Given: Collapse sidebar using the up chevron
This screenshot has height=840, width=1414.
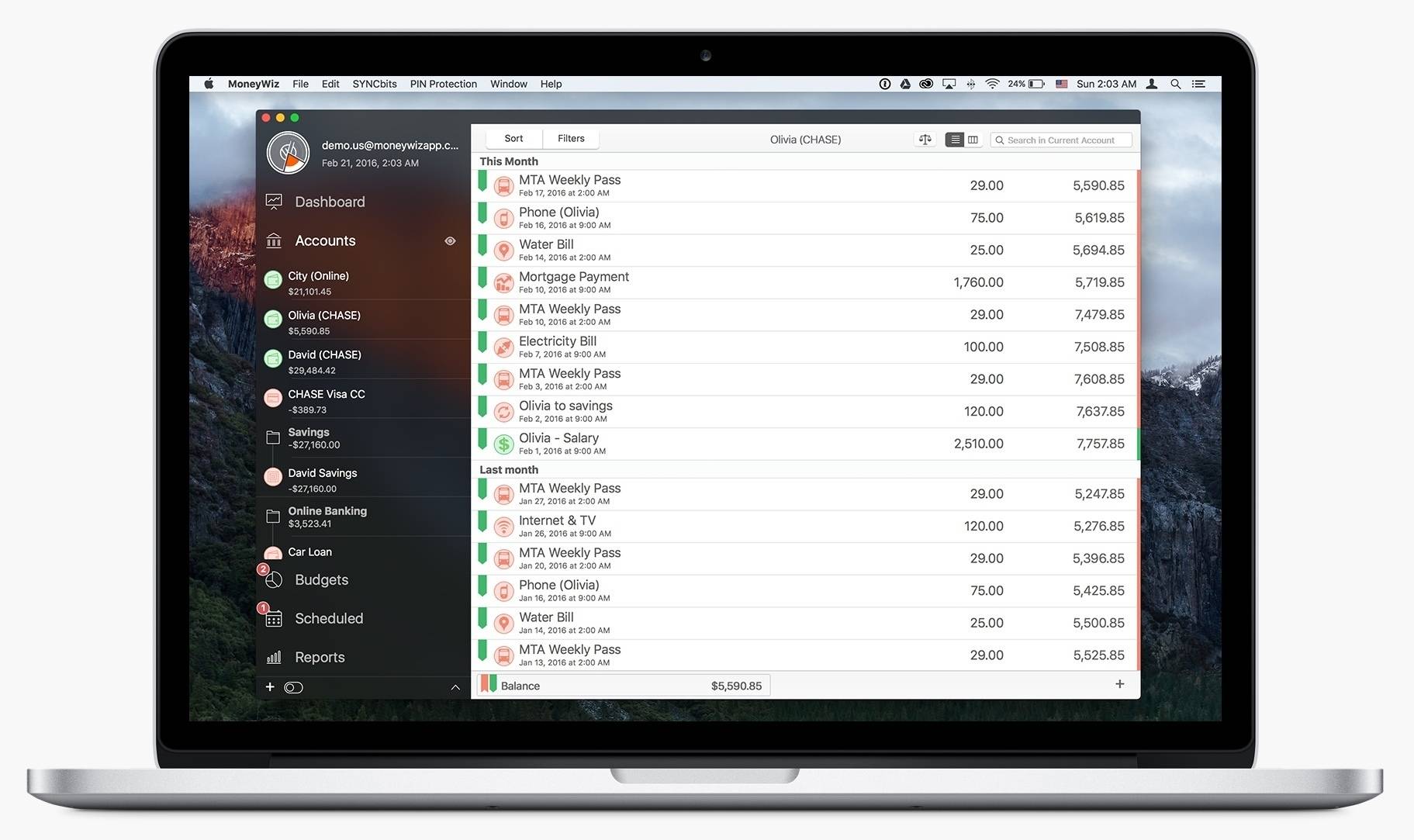Looking at the screenshot, I should (x=455, y=687).
